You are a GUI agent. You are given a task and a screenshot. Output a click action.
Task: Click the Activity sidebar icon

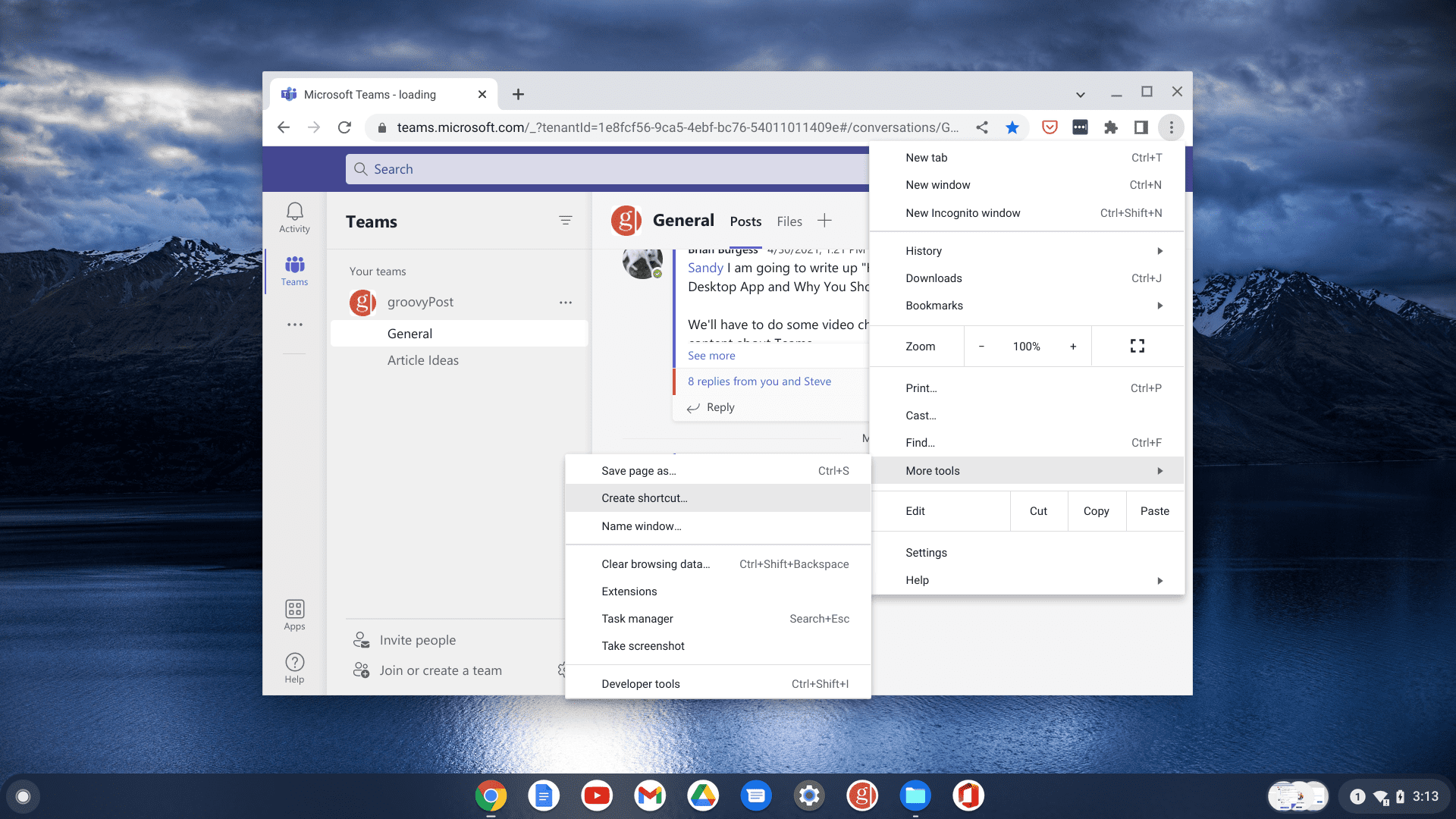point(294,216)
